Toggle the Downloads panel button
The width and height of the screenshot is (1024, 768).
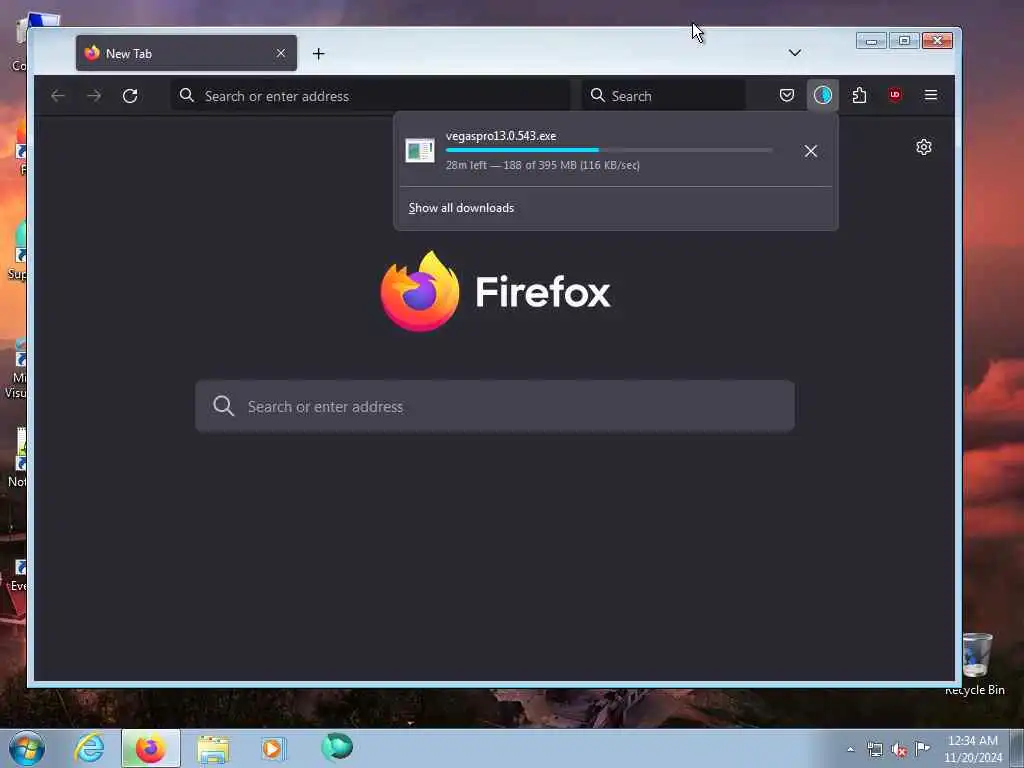point(823,95)
